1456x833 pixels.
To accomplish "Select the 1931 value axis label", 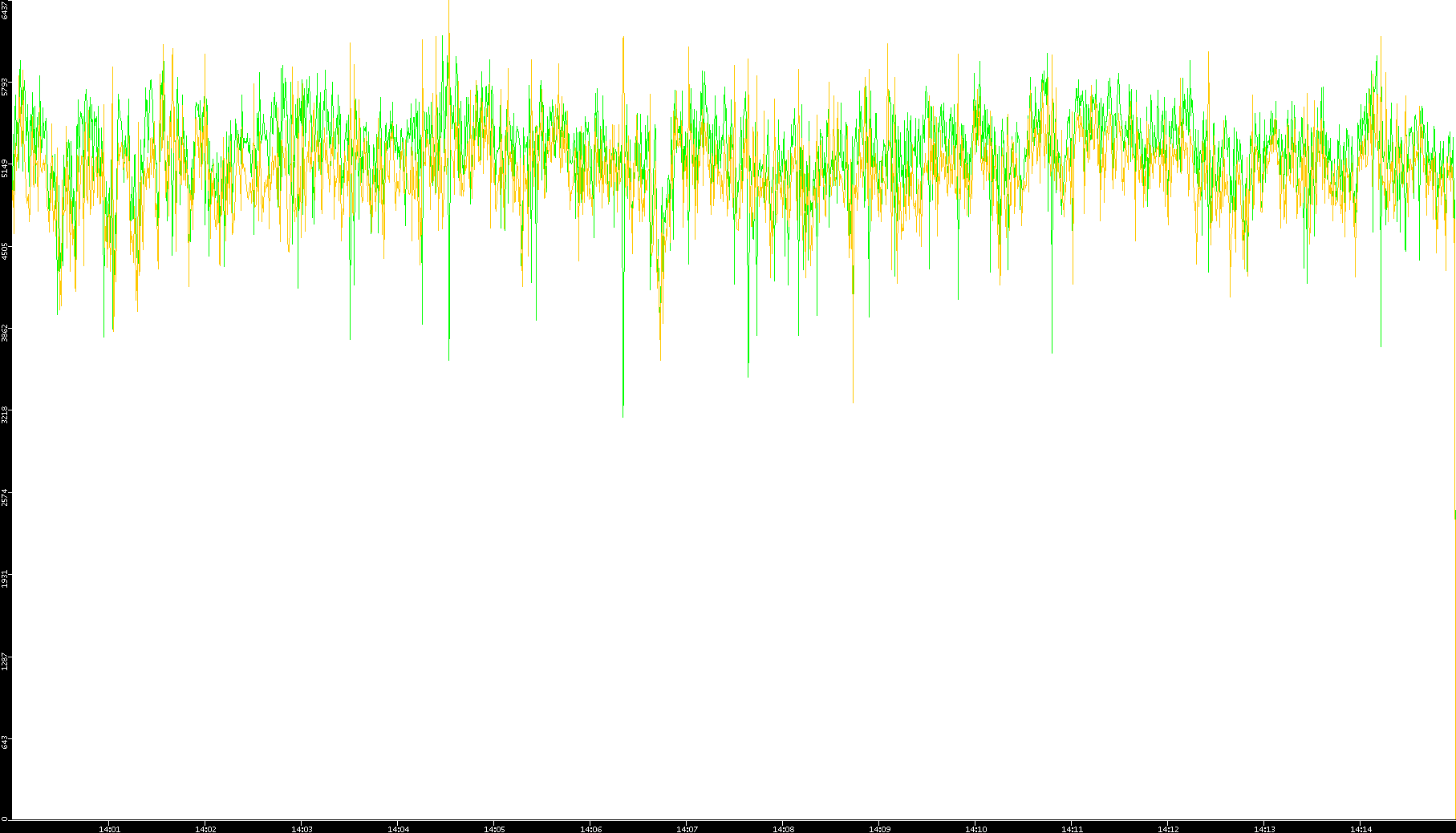I will [5, 579].
